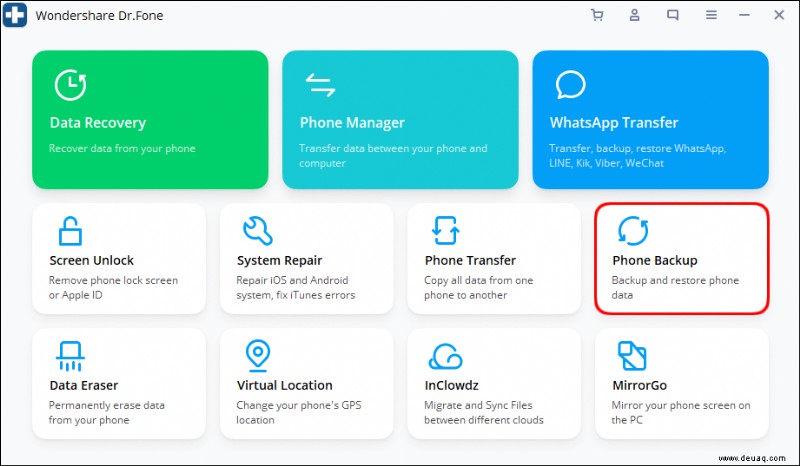Image resolution: width=800 pixels, height=466 pixels.
Task: Select the InClowdz title
Action: (x=452, y=385)
